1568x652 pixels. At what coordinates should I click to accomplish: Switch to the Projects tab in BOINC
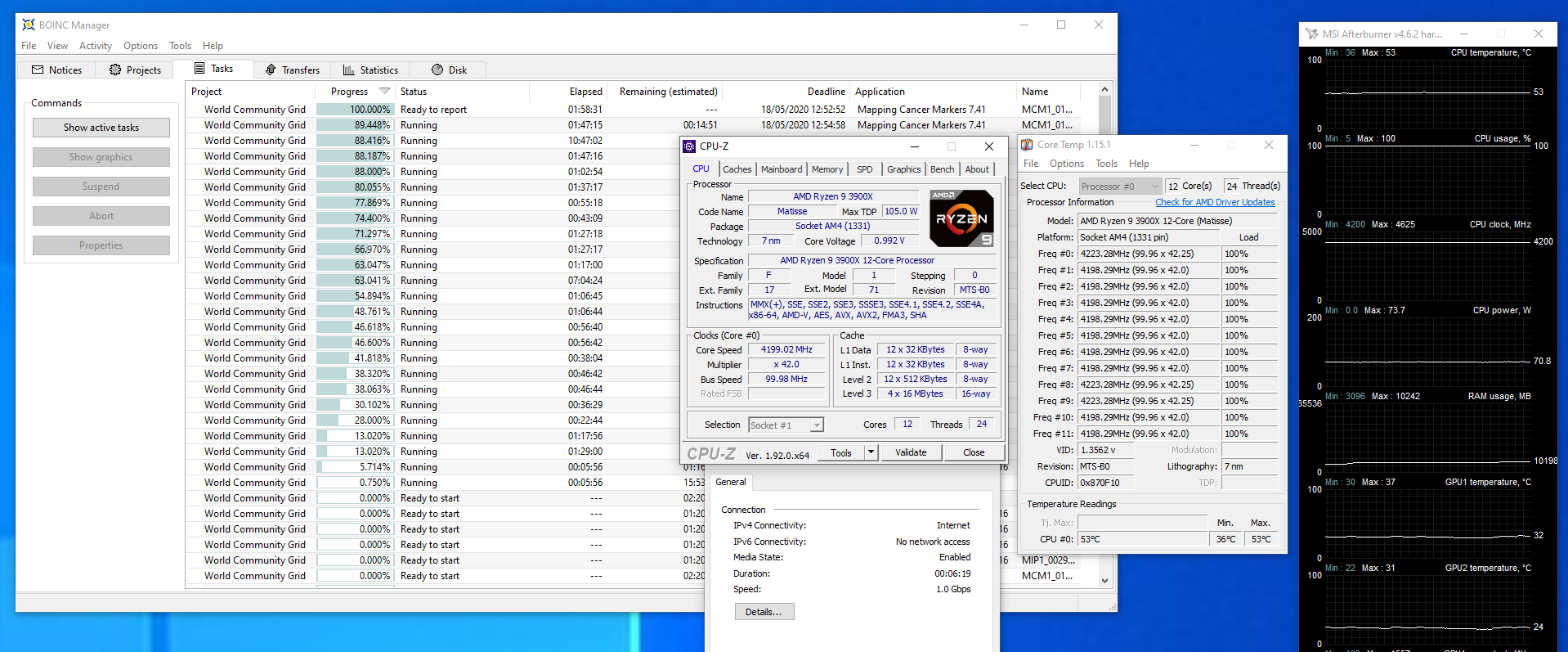point(136,70)
